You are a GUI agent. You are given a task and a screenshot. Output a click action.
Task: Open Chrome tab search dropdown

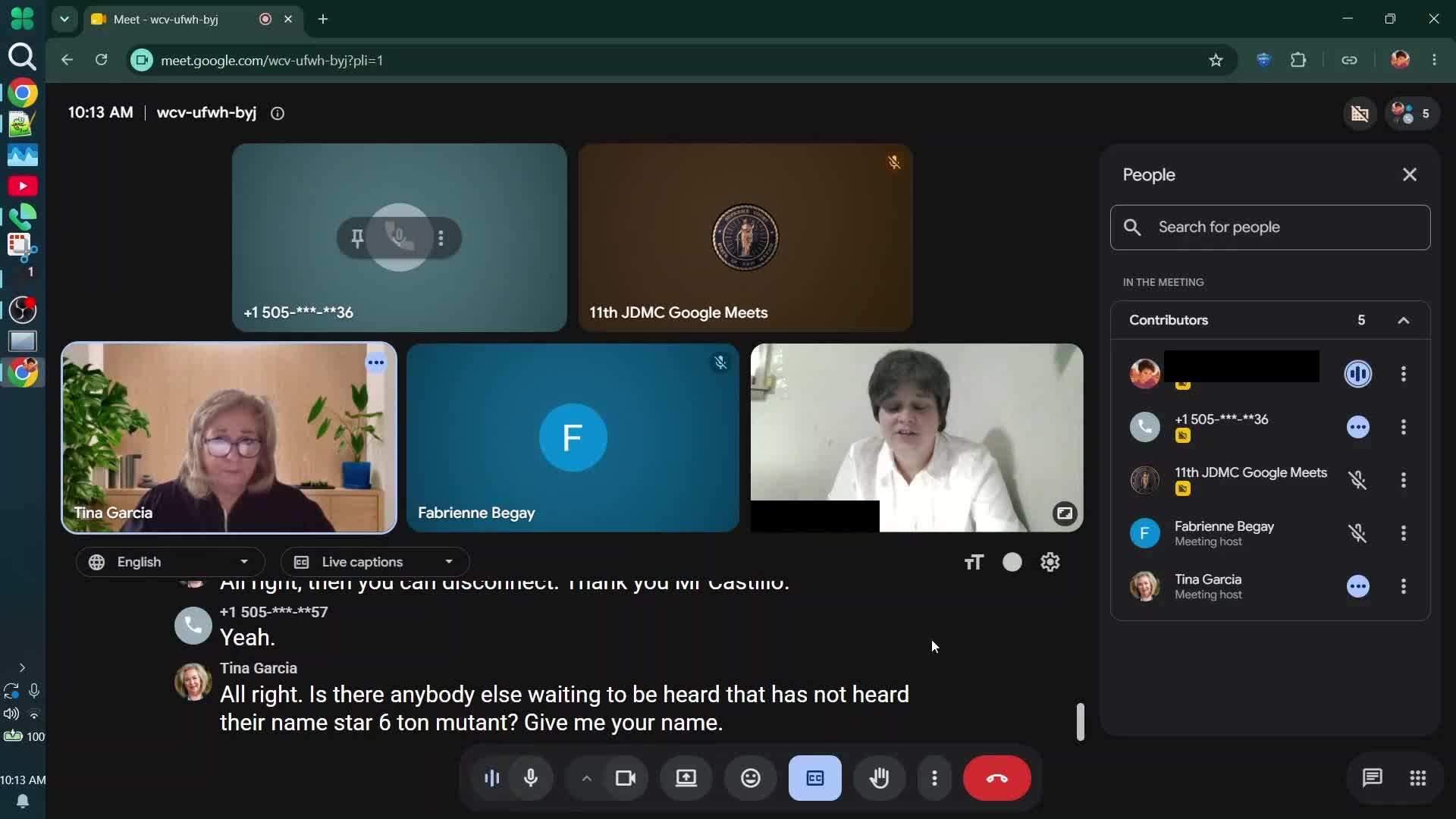pos(64,19)
